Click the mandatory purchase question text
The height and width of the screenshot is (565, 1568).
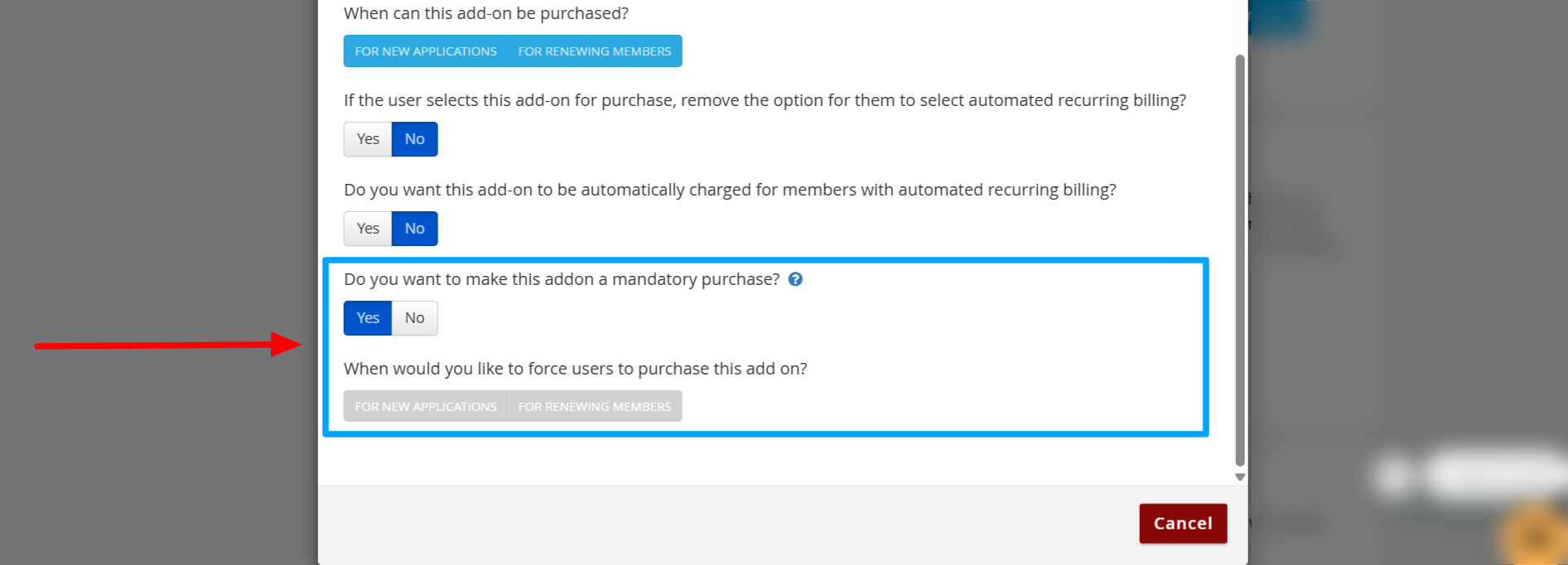(x=562, y=279)
